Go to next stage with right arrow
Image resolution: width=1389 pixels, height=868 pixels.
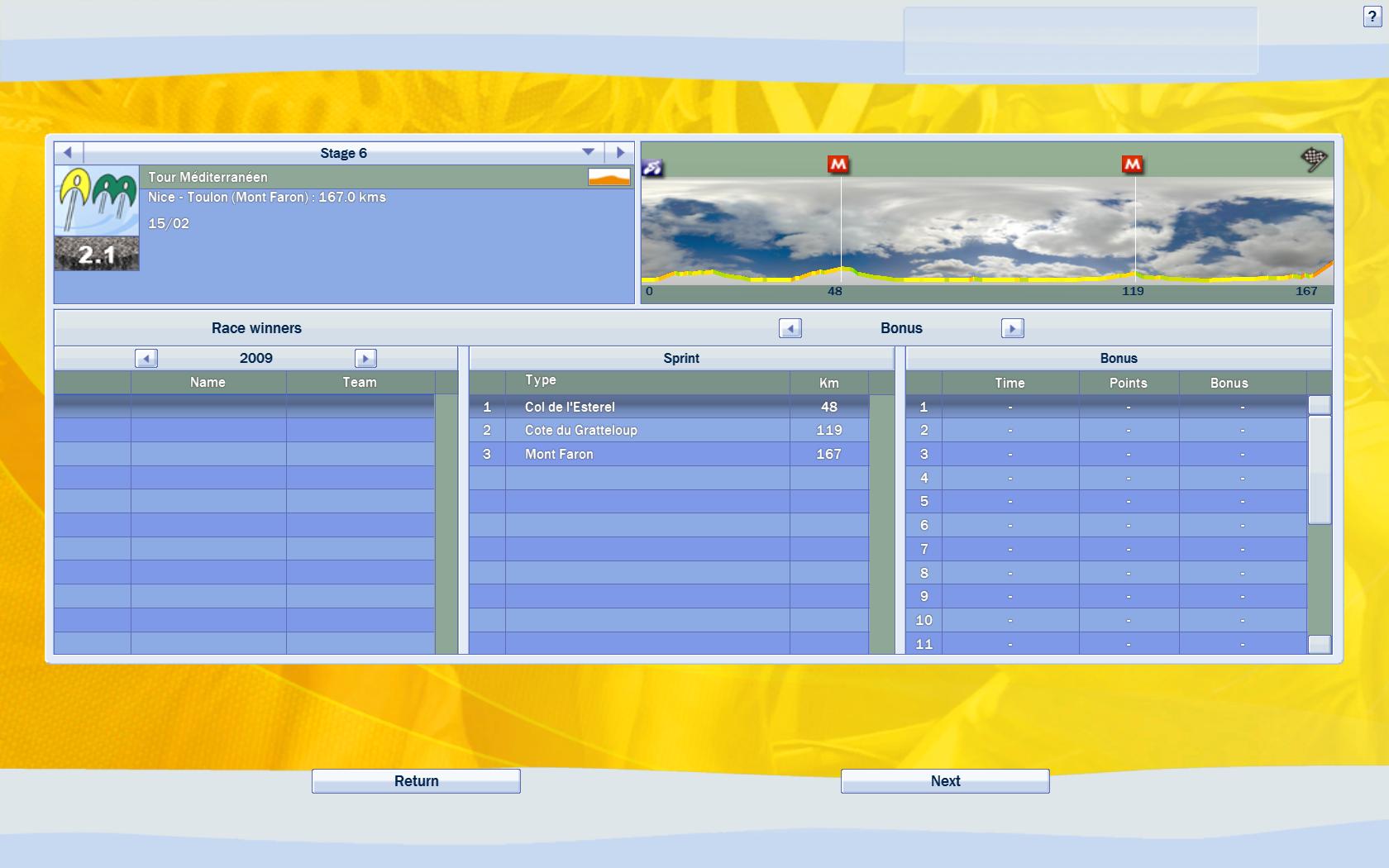tap(620, 153)
